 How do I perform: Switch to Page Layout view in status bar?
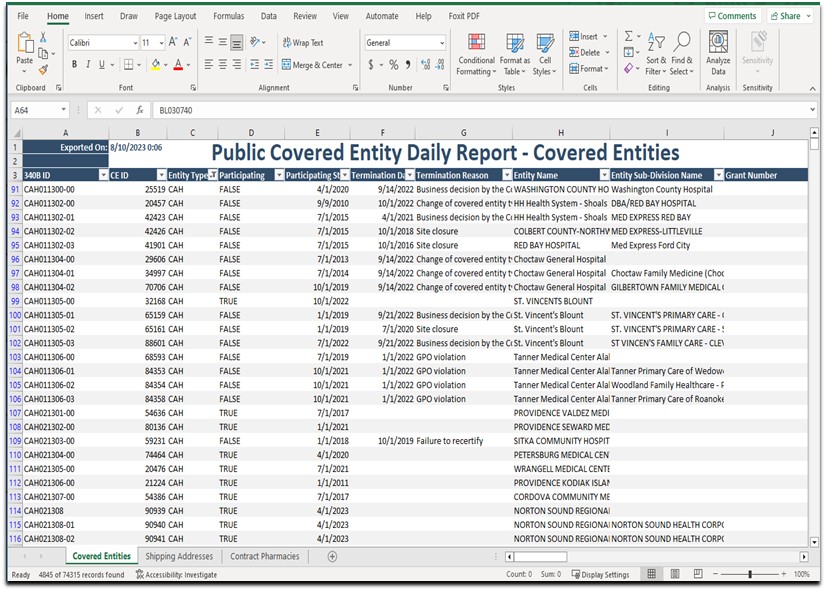[675, 574]
